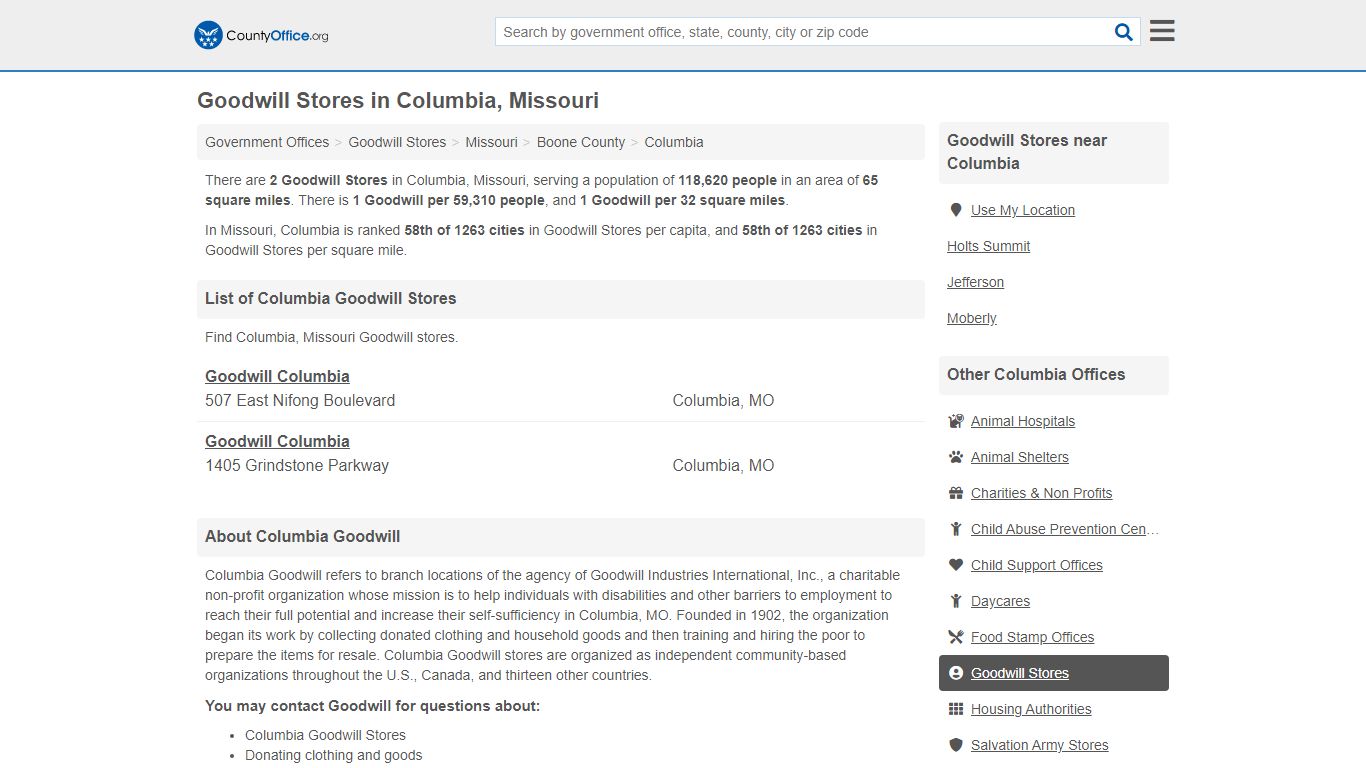Click Find Columbia, Missouri Goodwill stores text
Screen dimensions: 1366x768
click(x=331, y=337)
